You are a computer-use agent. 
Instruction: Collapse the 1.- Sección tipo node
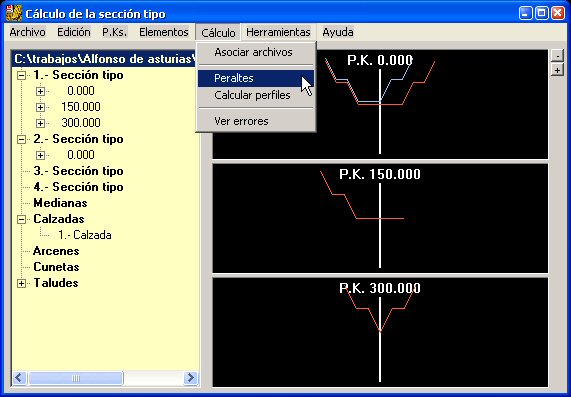click(21, 75)
